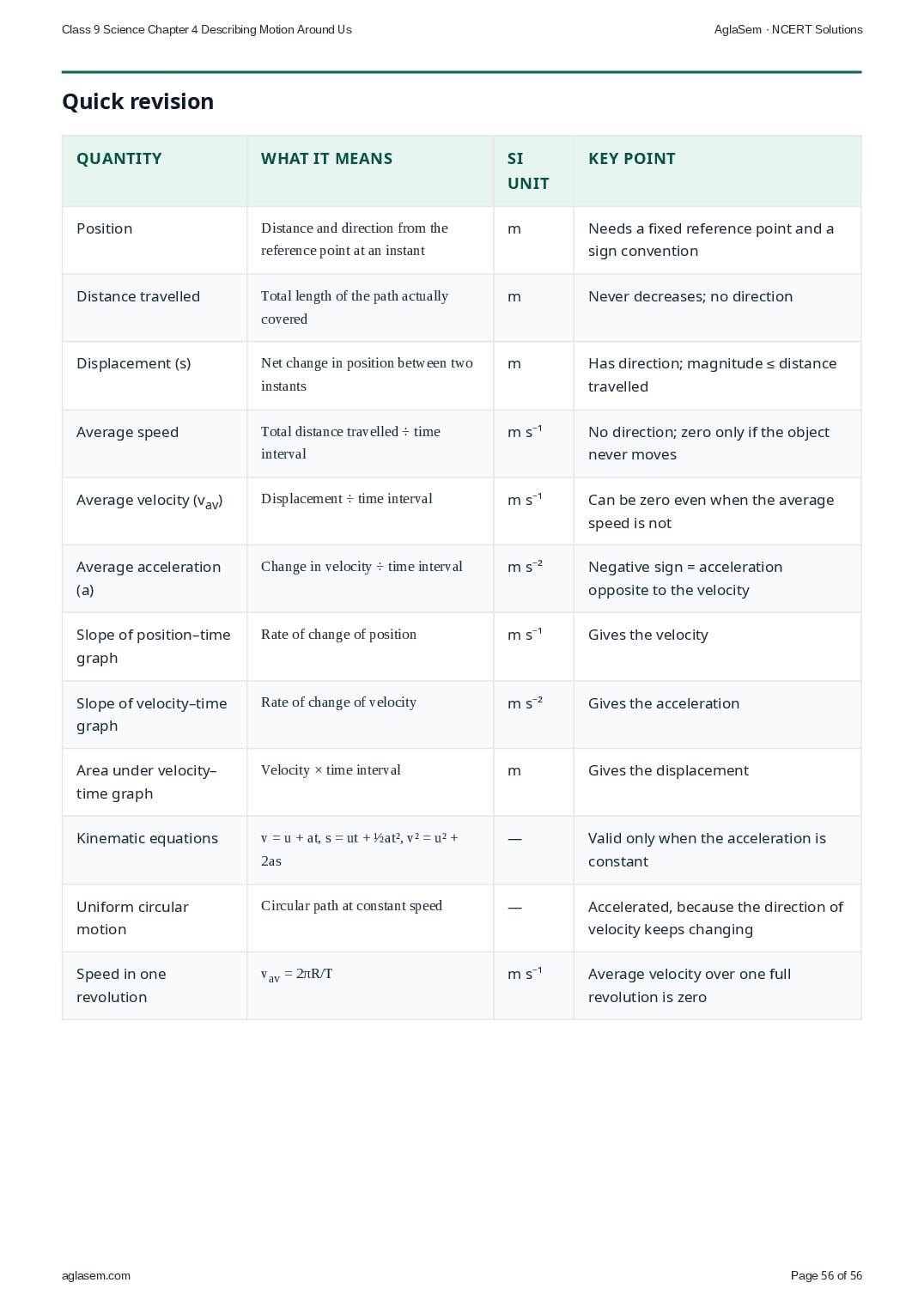Click the 'Quick revision' heading
The height and width of the screenshot is (1307, 924).
(x=137, y=101)
